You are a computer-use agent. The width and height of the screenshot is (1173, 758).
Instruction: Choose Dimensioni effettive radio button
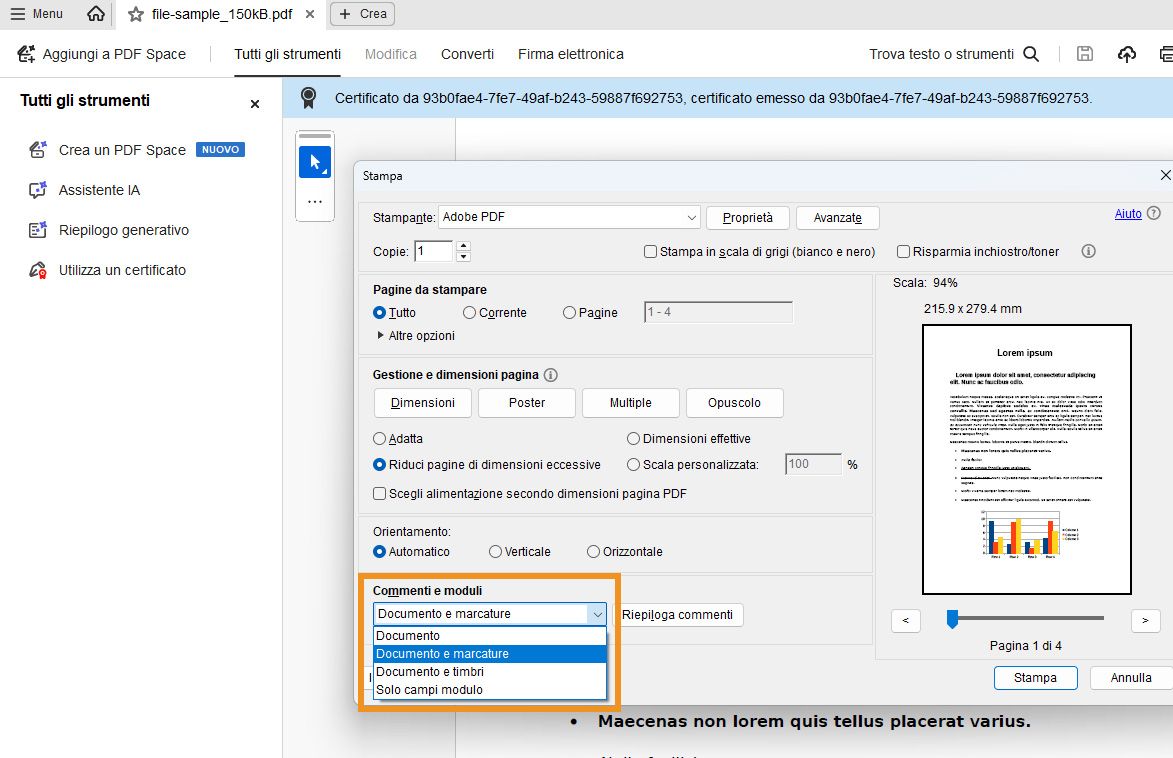(x=634, y=438)
